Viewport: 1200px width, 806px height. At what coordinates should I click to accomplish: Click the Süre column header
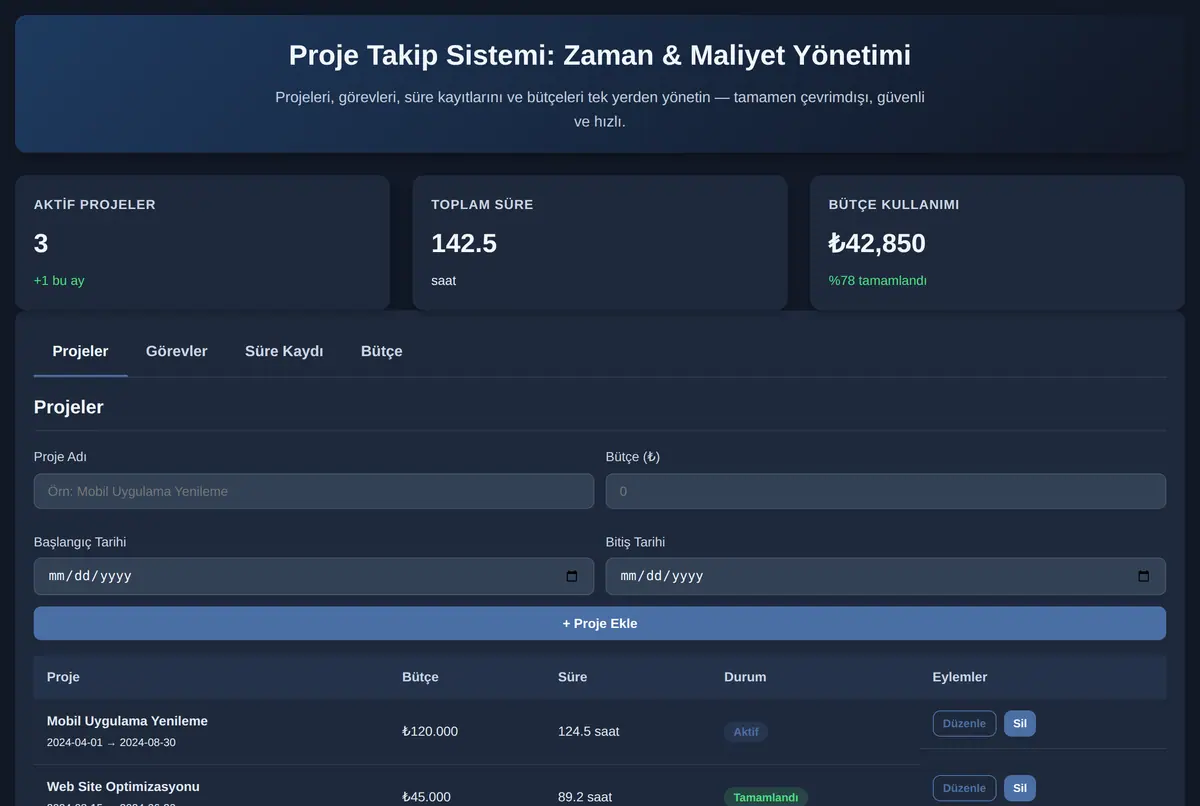tap(572, 677)
